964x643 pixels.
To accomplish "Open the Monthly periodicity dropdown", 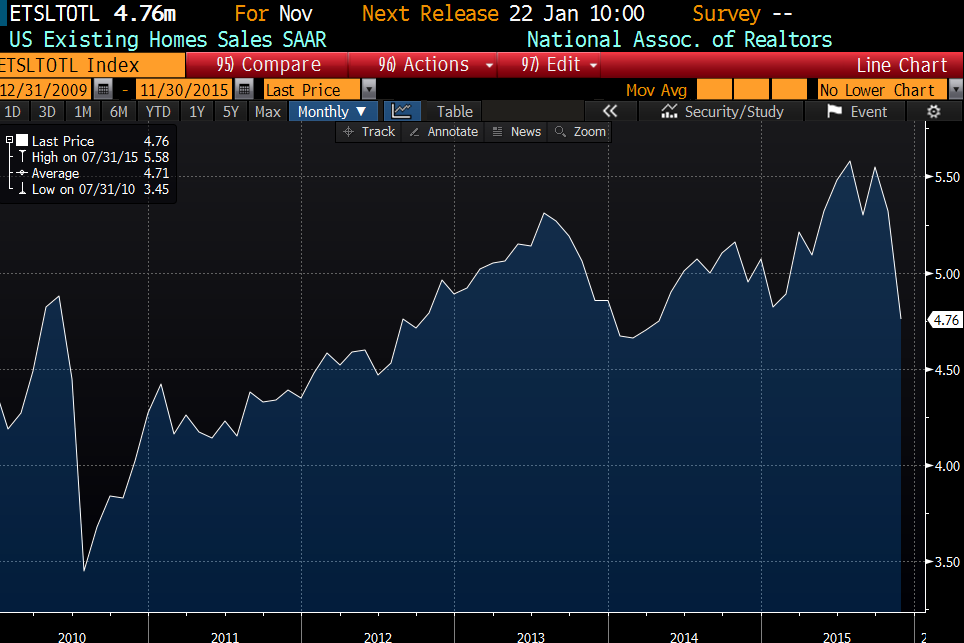I will (333, 111).
